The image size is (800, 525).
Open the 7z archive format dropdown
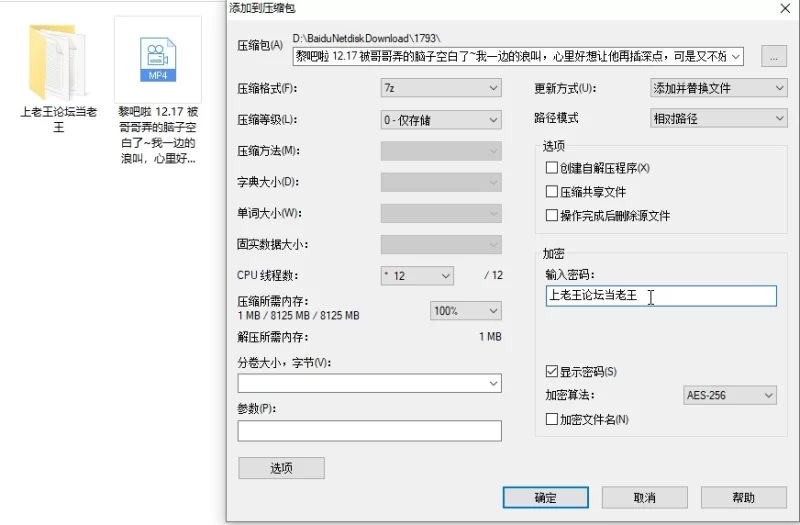[441, 88]
